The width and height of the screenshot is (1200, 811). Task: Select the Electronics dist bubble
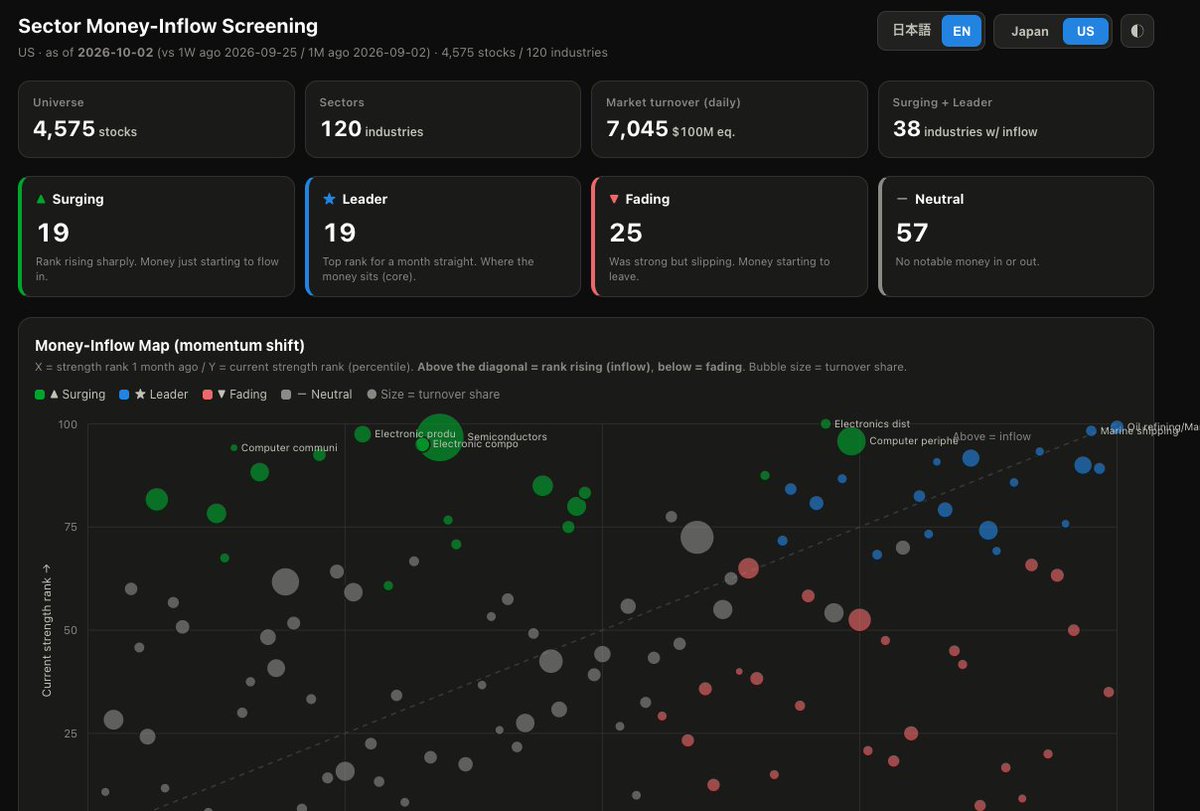pyautogui.click(x=826, y=424)
